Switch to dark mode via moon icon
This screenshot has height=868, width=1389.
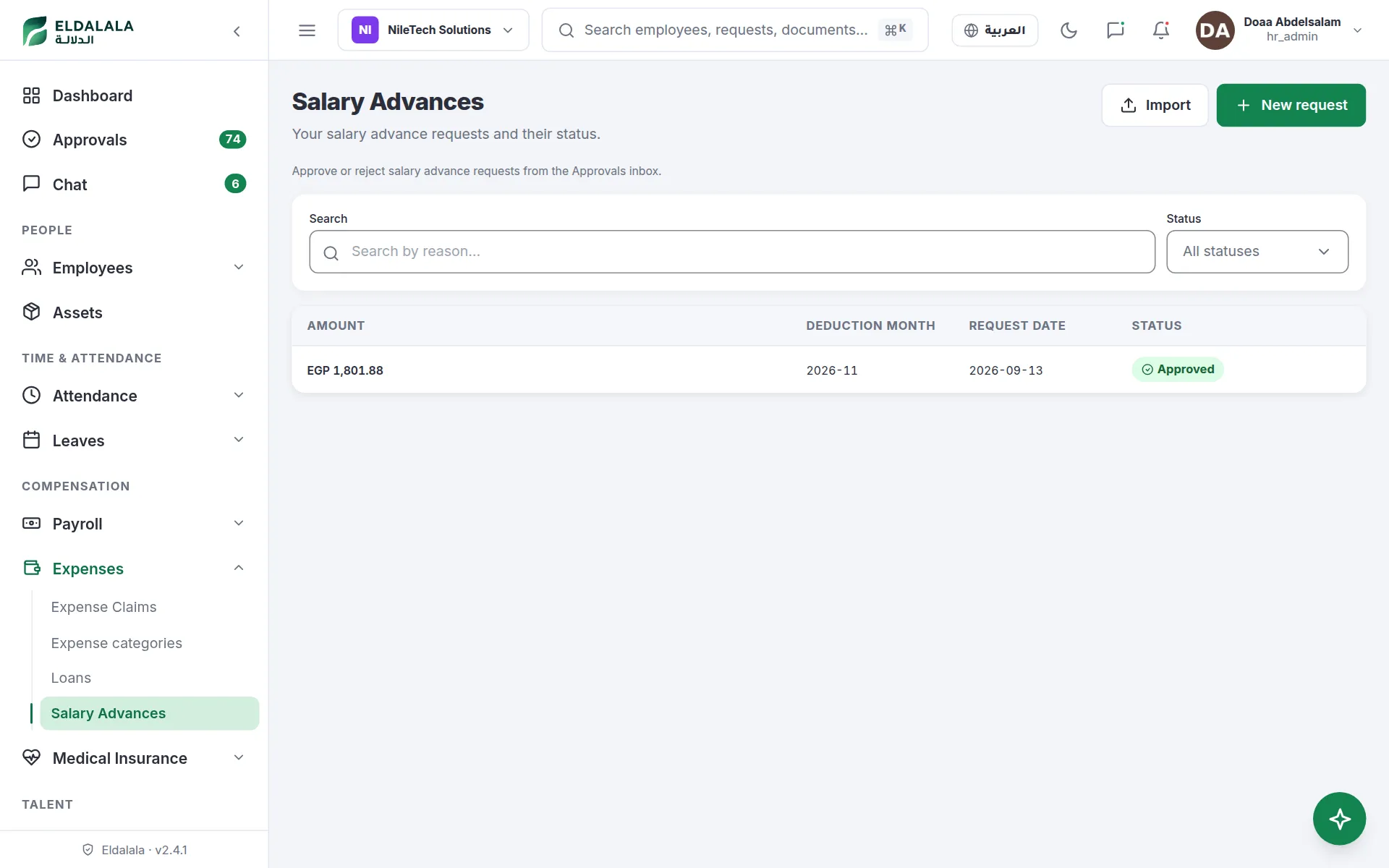pyautogui.click(x=1069, y=30)
